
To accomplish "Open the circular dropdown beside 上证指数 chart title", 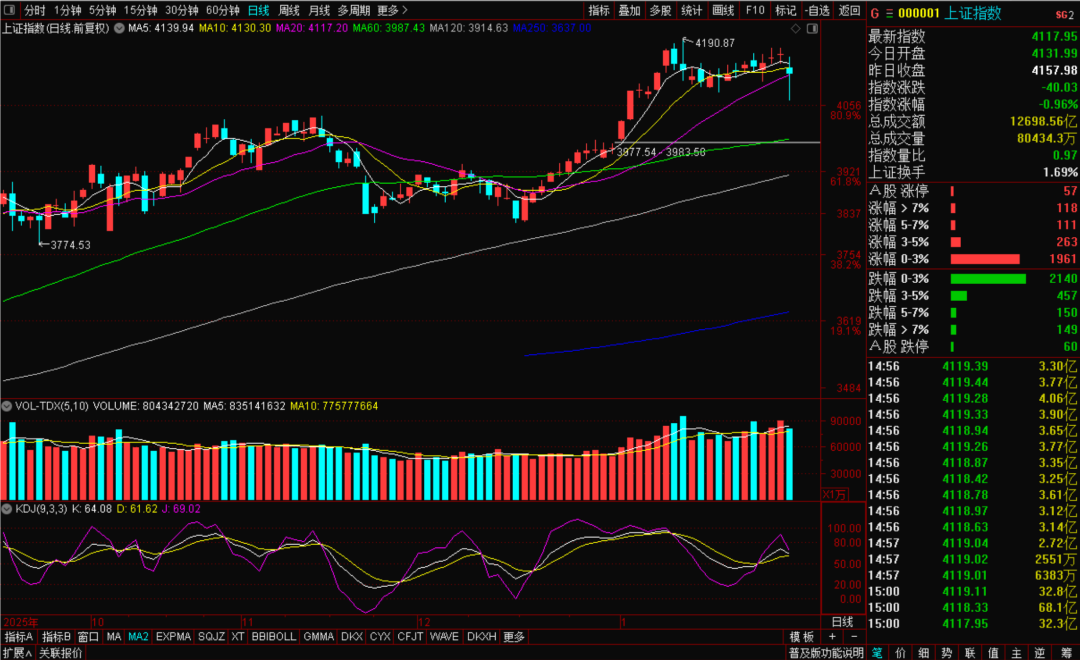I will coord(120,28).
